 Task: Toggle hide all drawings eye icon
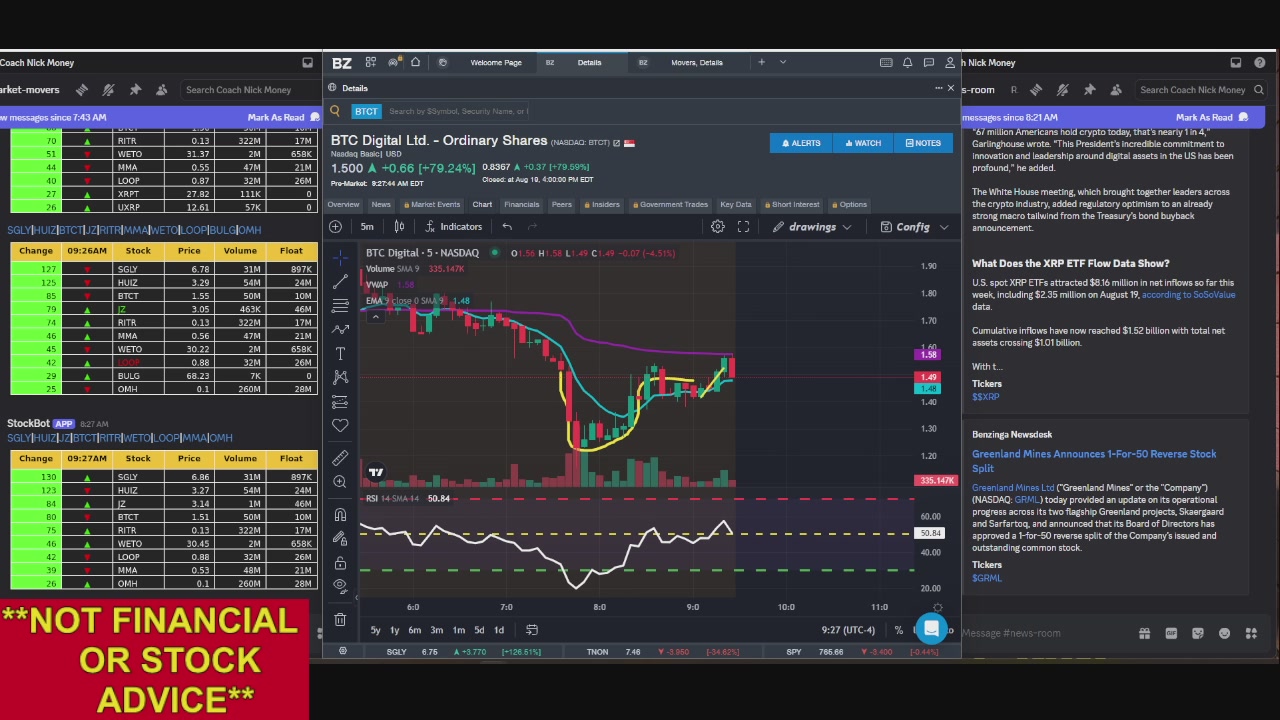[340, 586]
